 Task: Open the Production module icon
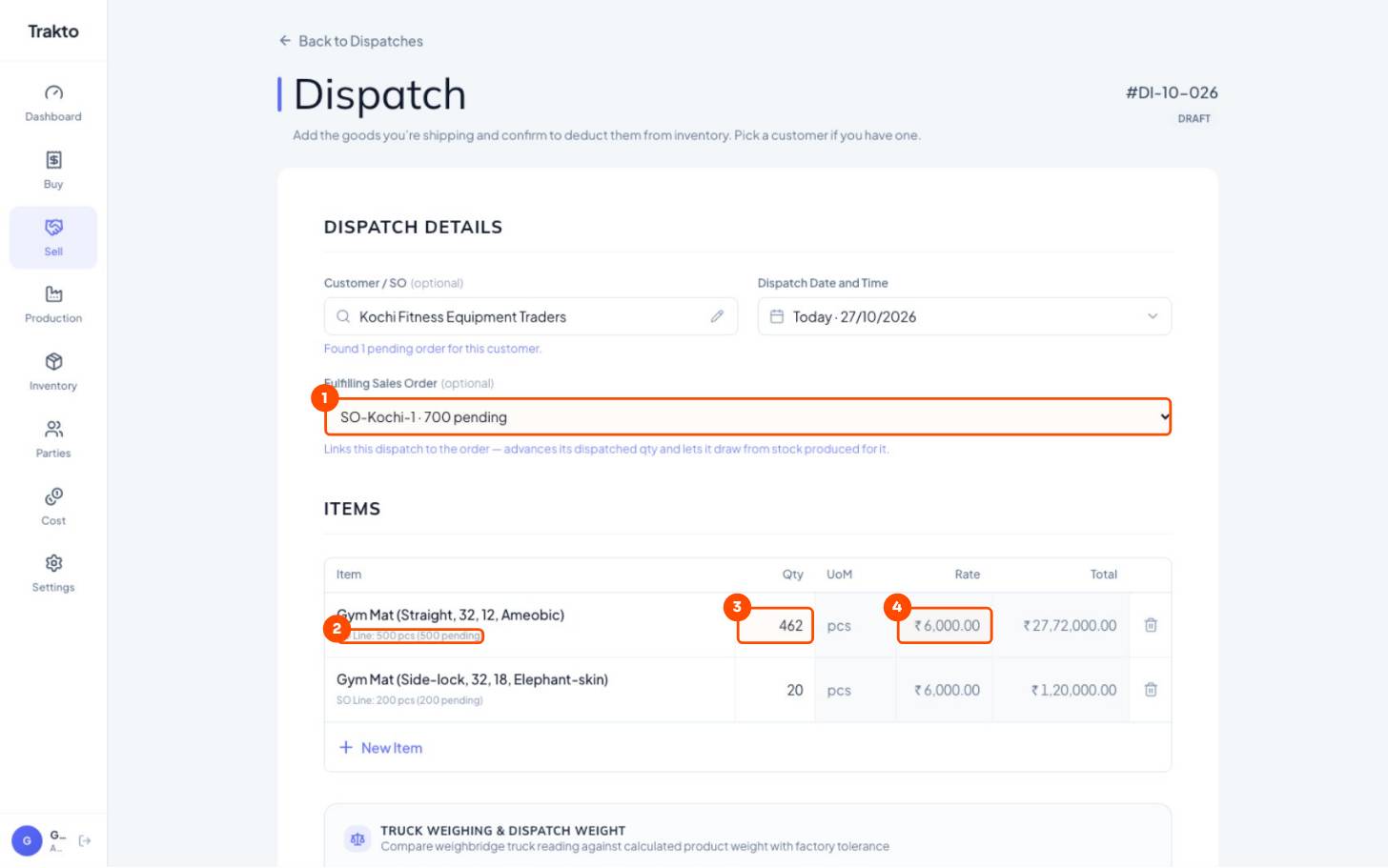tap(53, 293)
